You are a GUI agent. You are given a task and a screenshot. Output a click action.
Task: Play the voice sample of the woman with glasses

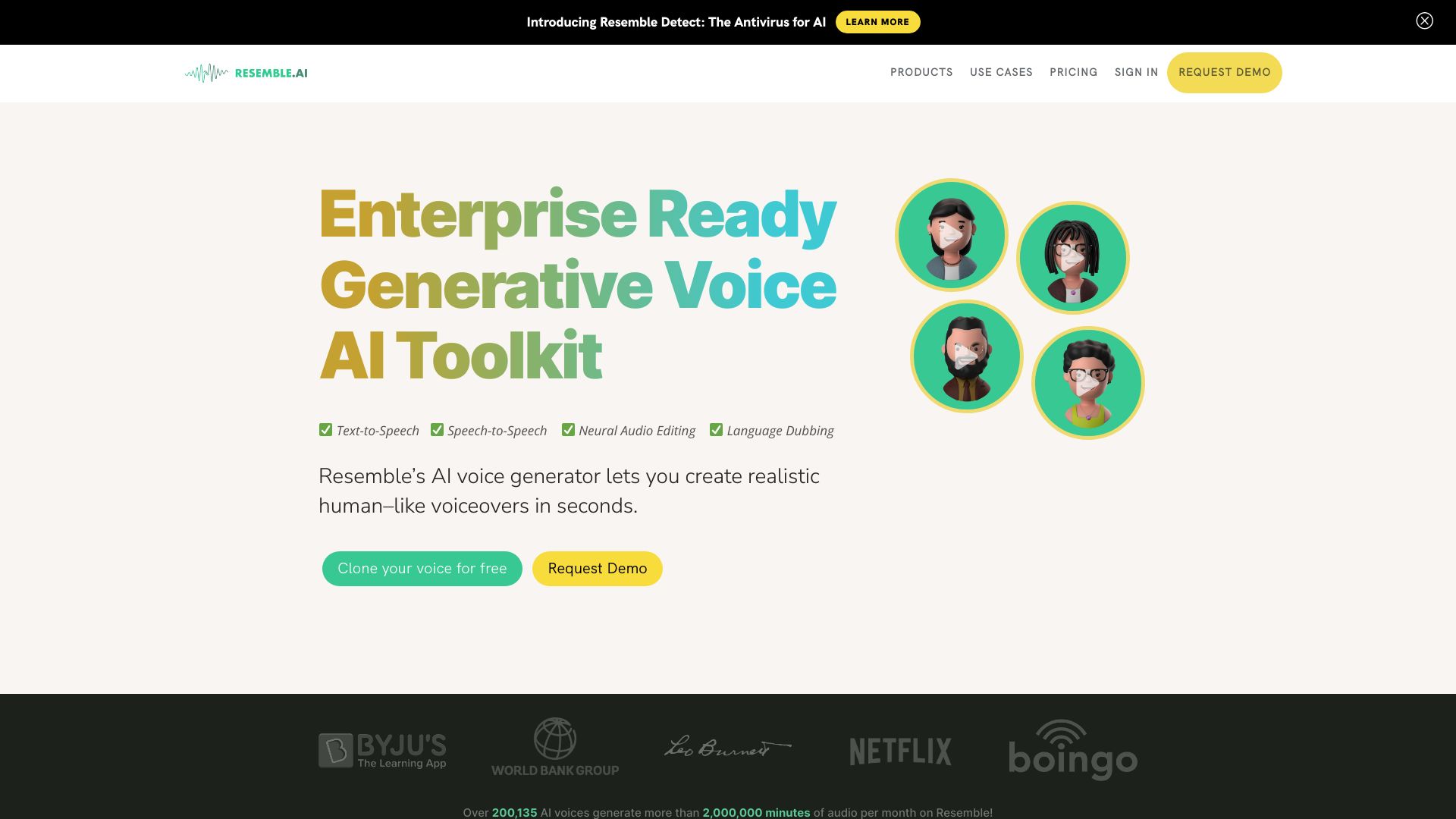(x=1072, y=257)
